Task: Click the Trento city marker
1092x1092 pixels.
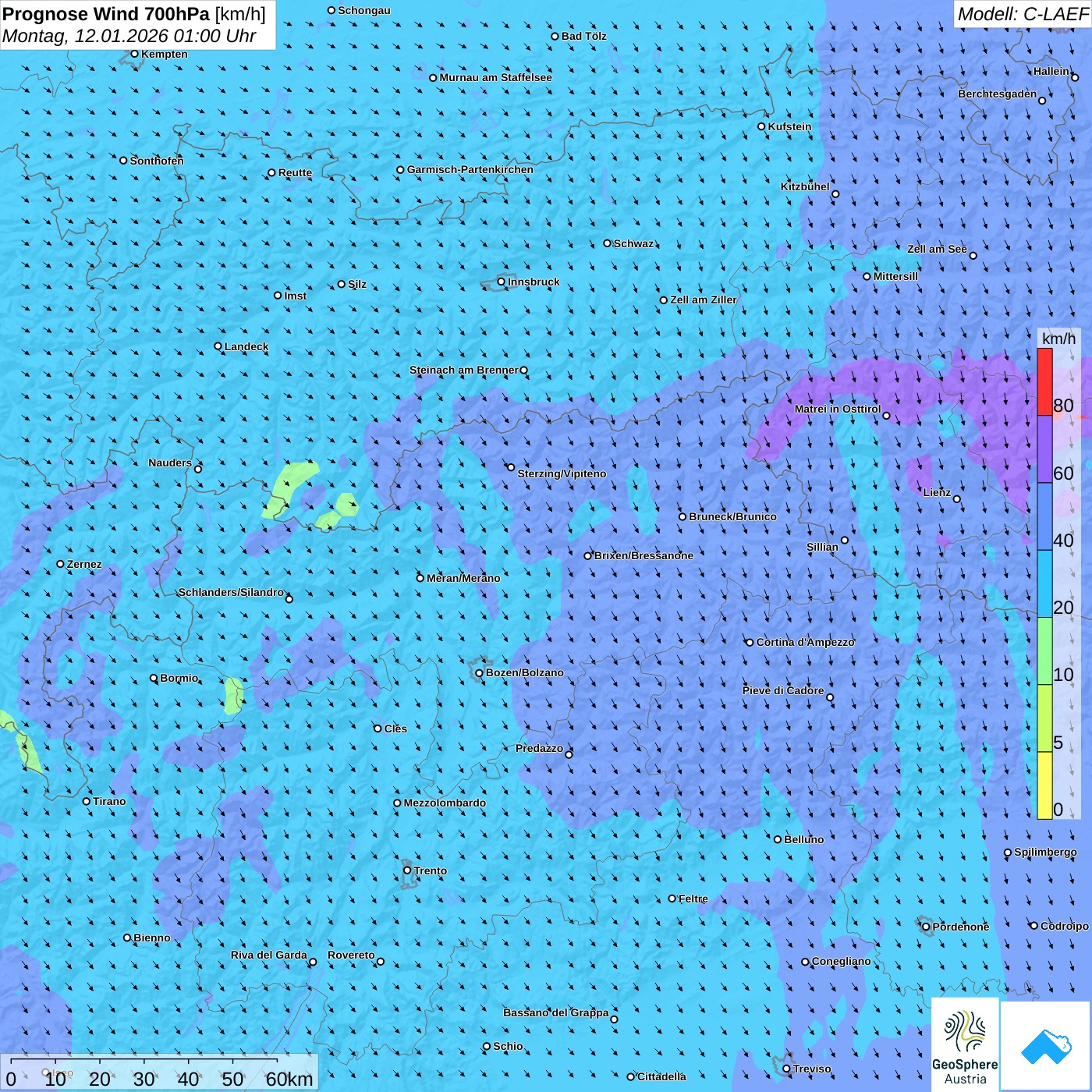Action: (x=407, y=870)
